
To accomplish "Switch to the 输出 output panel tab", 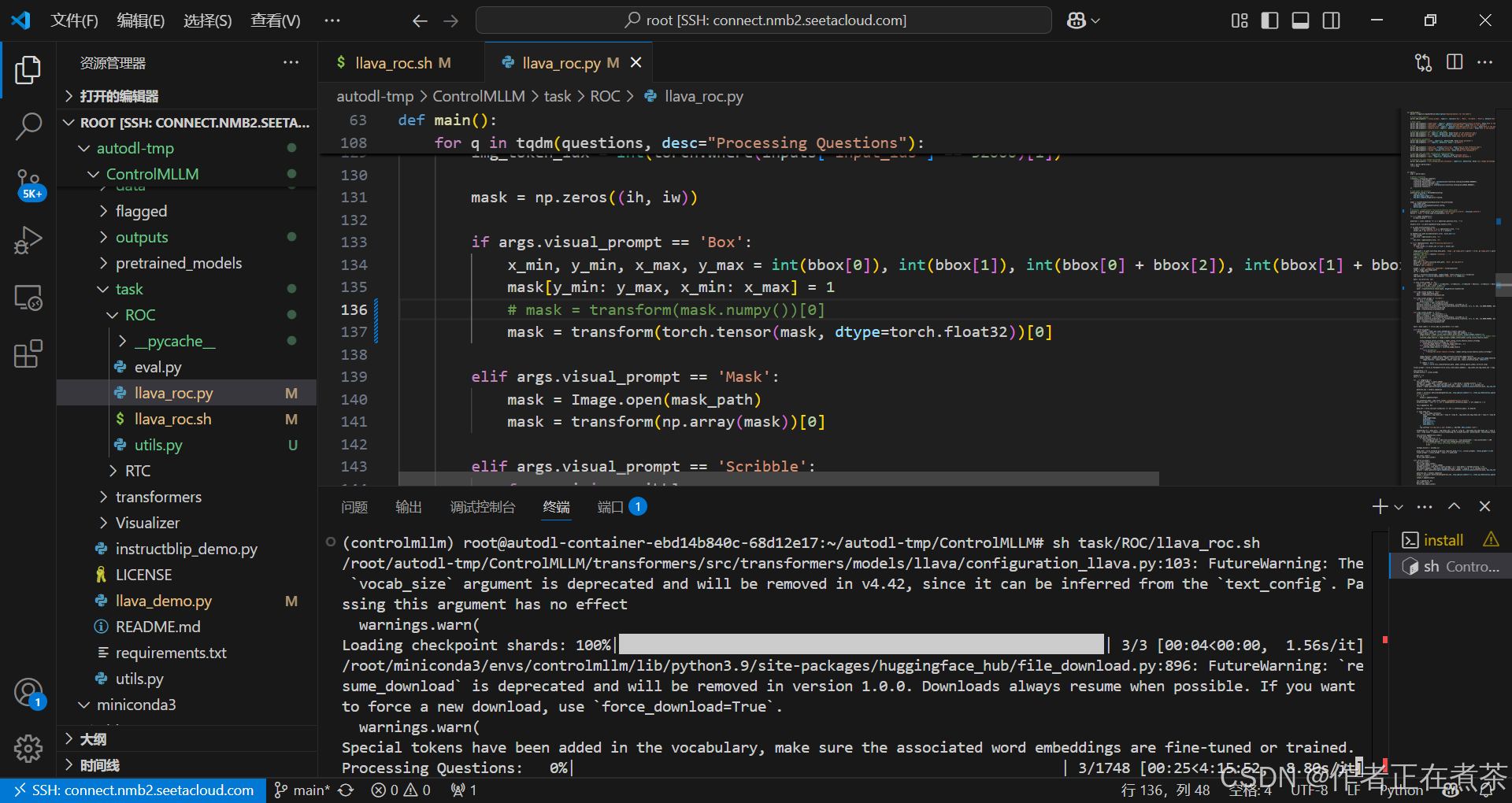I will coord(408,507).
